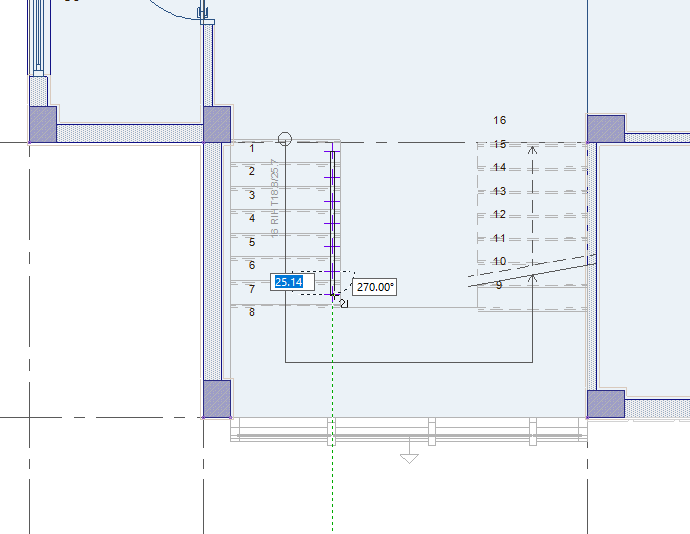Select the circular stair start marker
This screenshot has width=690, height=534.
(x=285, y=139)
